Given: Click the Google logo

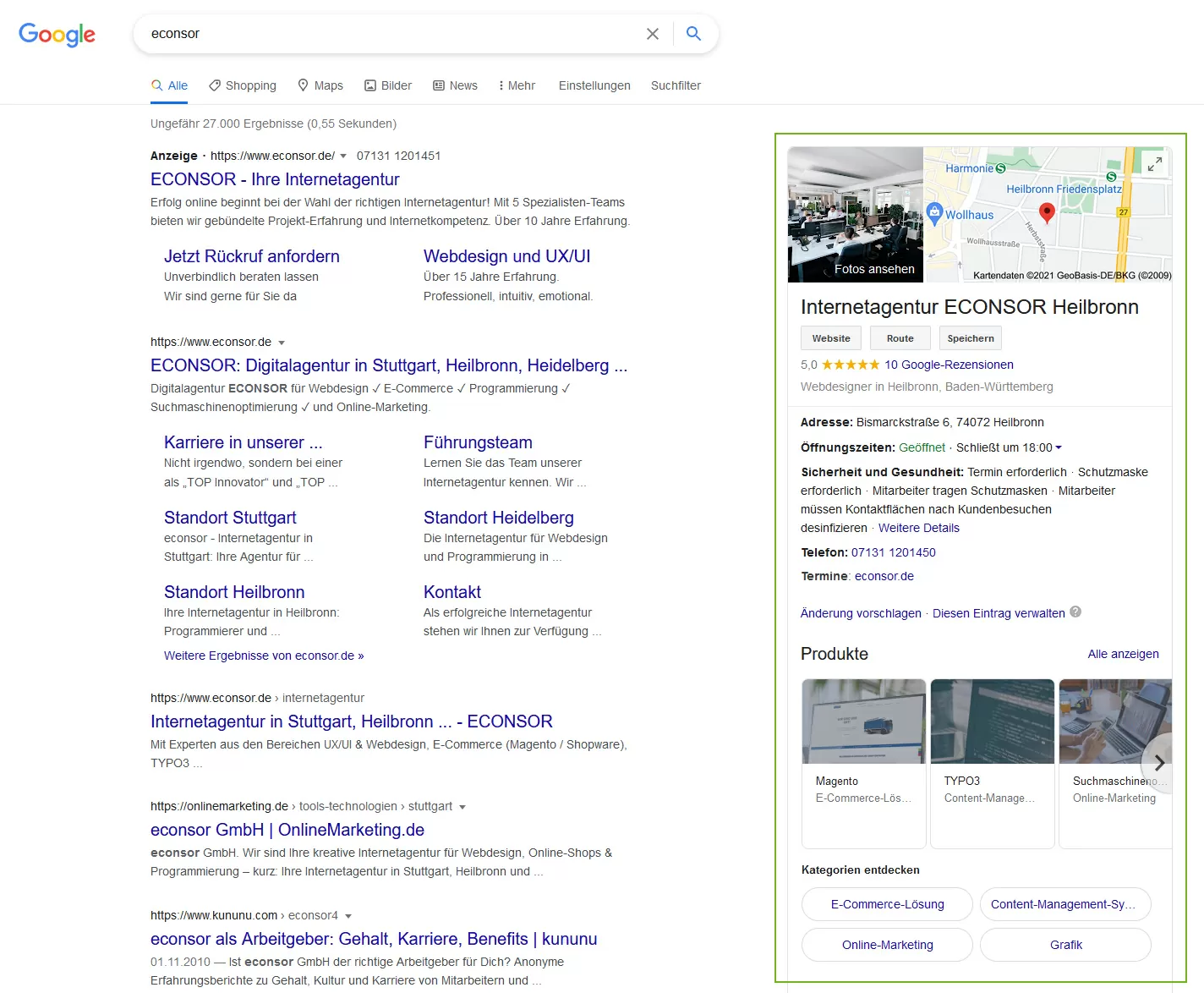Looking at the screenshot, I should tap(57, 35).
